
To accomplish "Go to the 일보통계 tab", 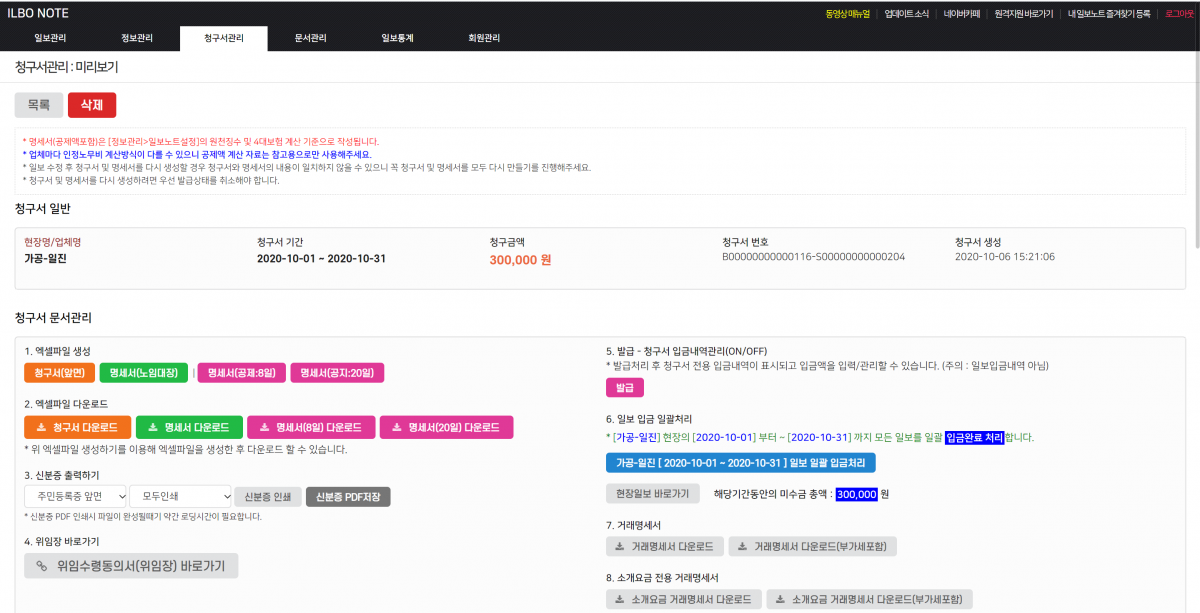I will pyautogui.click(x=397, y=39).
